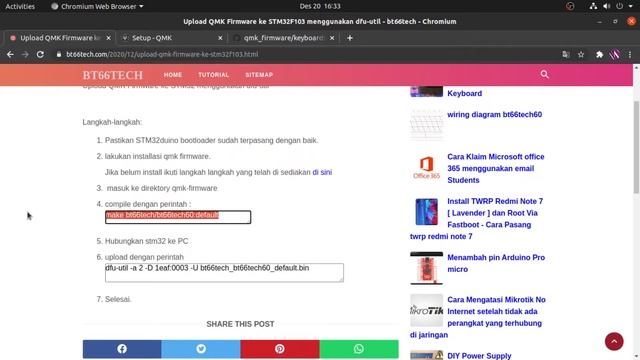Click the red back-to-top arrow button
The image size is (640, 360).
[614, 341]
